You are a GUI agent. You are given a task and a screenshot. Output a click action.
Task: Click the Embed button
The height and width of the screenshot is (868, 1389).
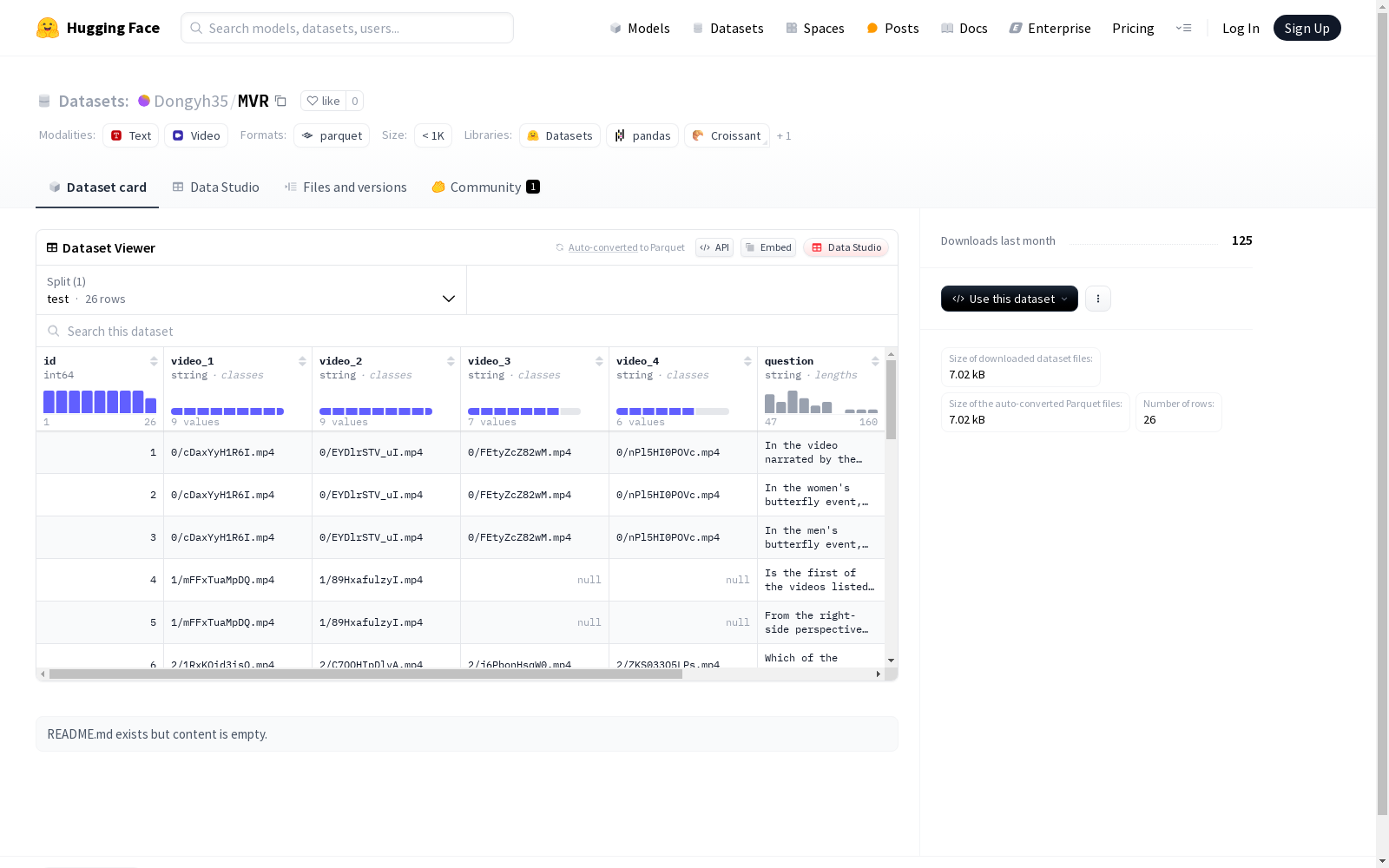(x=768, y=247)
